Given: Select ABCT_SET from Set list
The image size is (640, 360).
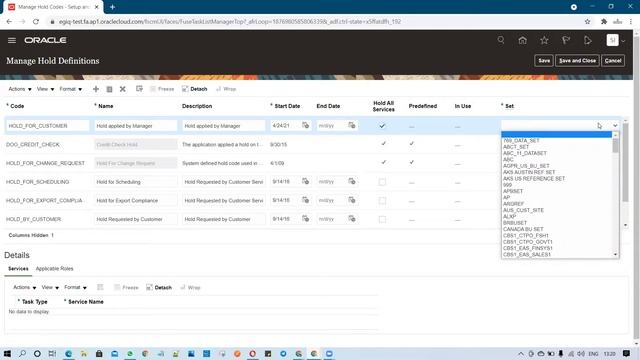Looking at the screenshot, I should [516, 147].
